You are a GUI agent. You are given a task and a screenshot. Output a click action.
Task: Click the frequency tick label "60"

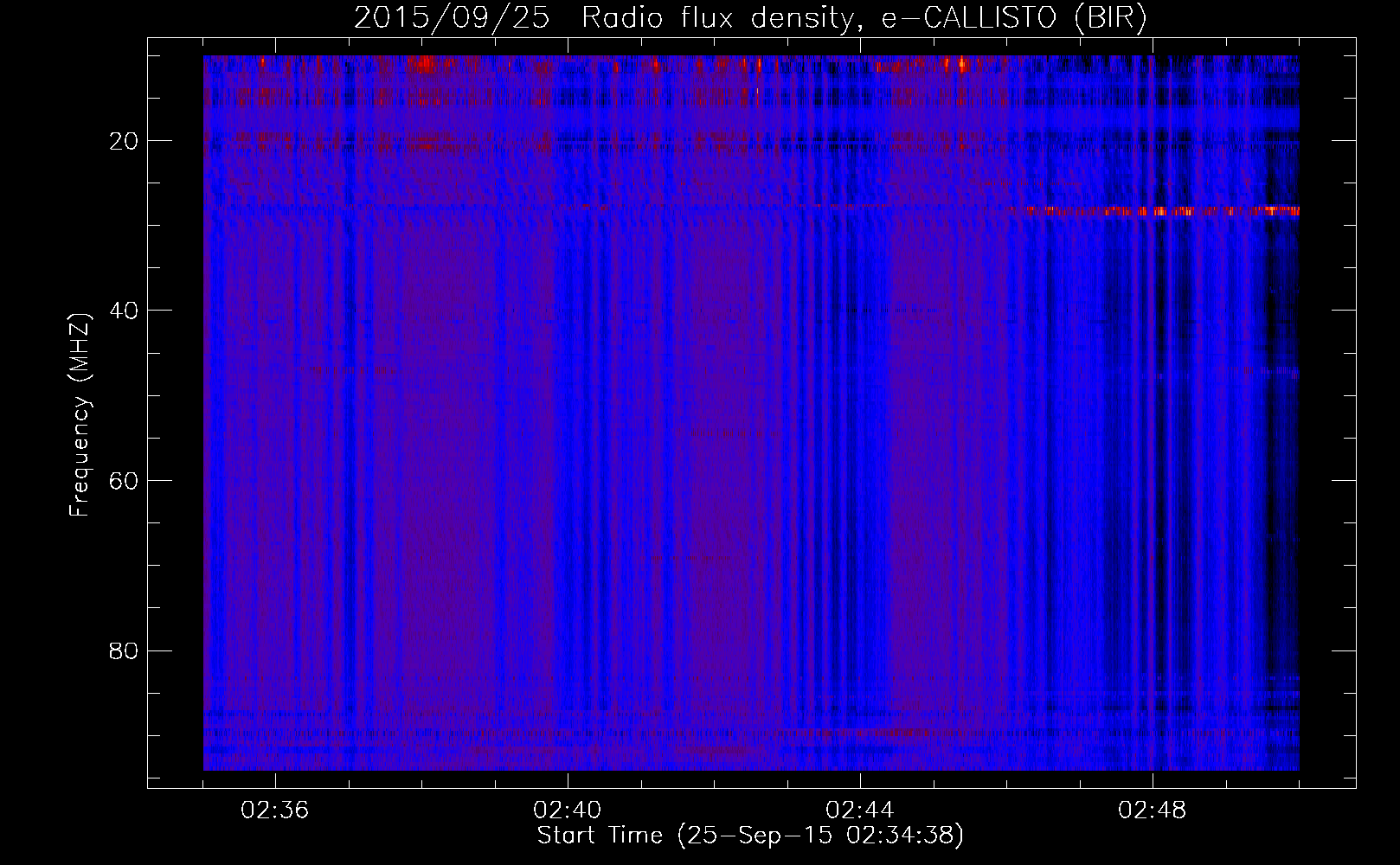tap(125, 481)
